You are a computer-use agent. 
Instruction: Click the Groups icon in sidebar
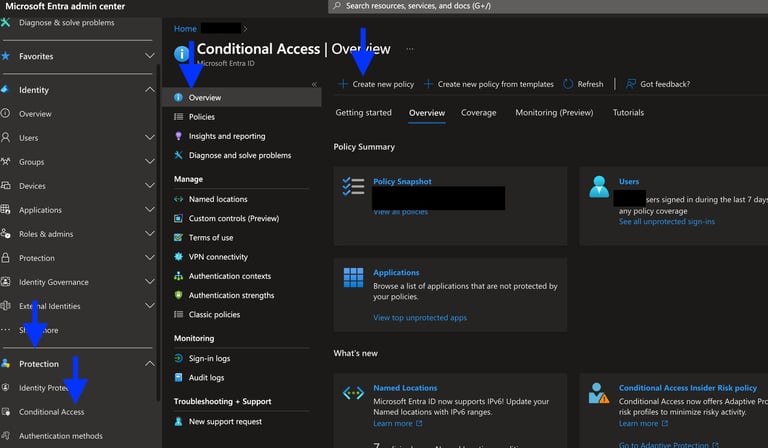(x=5, y=161)
